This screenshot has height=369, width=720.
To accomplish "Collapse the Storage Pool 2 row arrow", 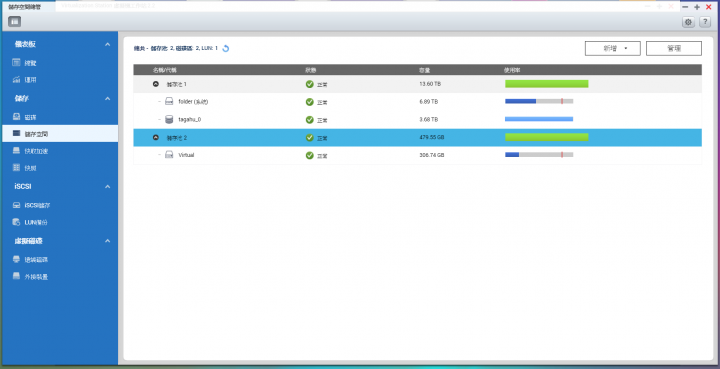I will point(156,137).
